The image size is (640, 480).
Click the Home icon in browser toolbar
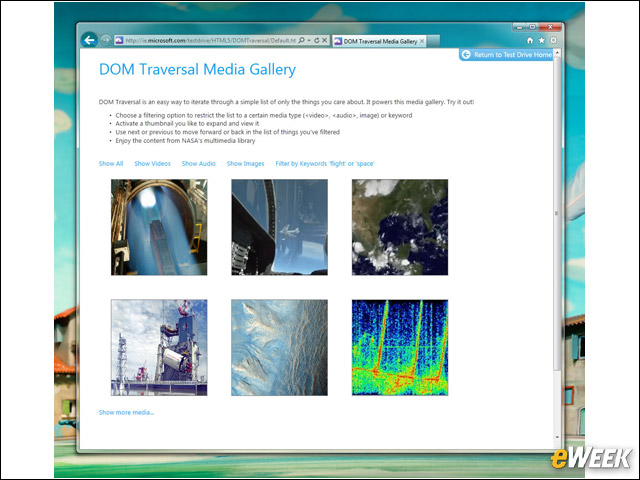530,40
